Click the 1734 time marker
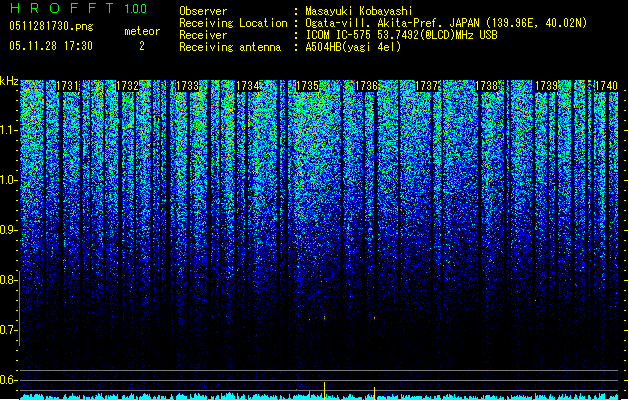Viewport: 629px width, 400px height. click(x=248, y=86)
